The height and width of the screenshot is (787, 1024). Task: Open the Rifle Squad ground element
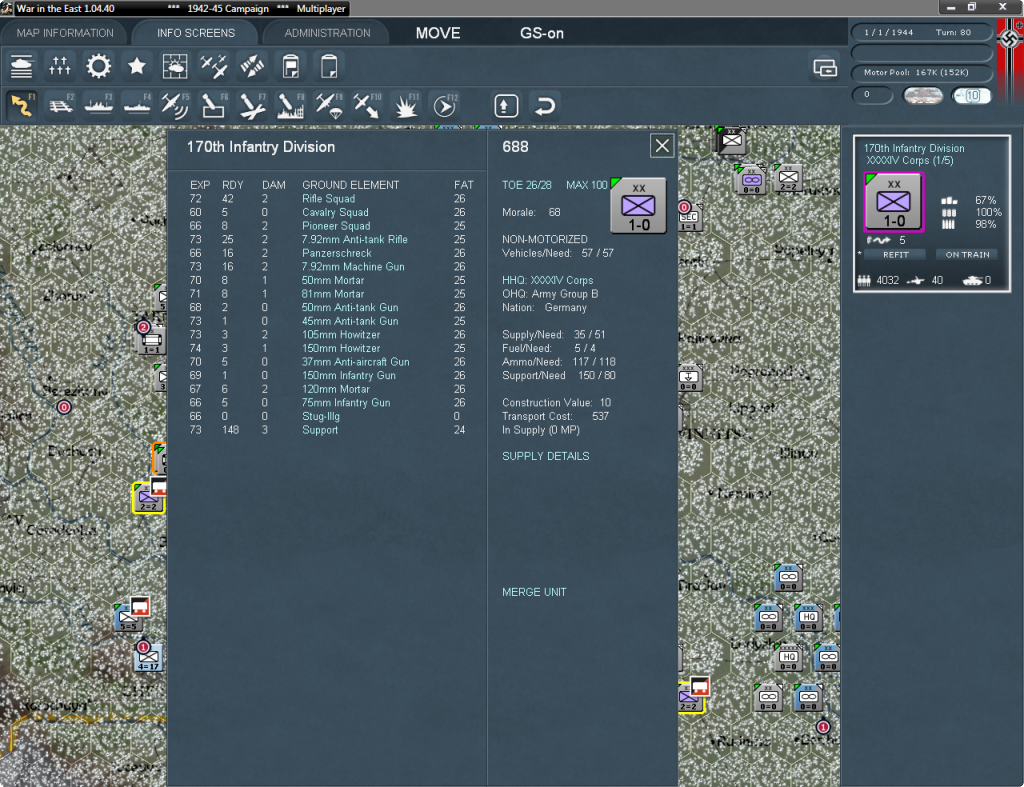point(328,199)
